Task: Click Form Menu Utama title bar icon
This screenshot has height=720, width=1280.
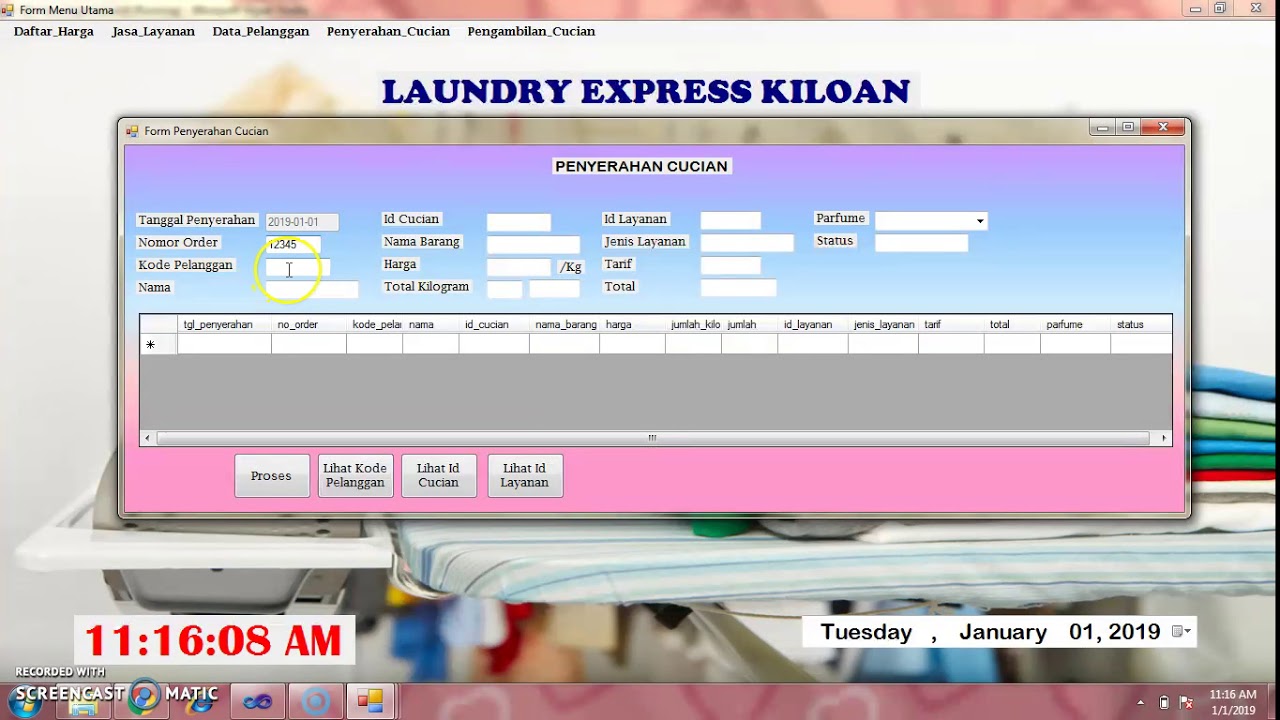Action: tap(8, 9)
